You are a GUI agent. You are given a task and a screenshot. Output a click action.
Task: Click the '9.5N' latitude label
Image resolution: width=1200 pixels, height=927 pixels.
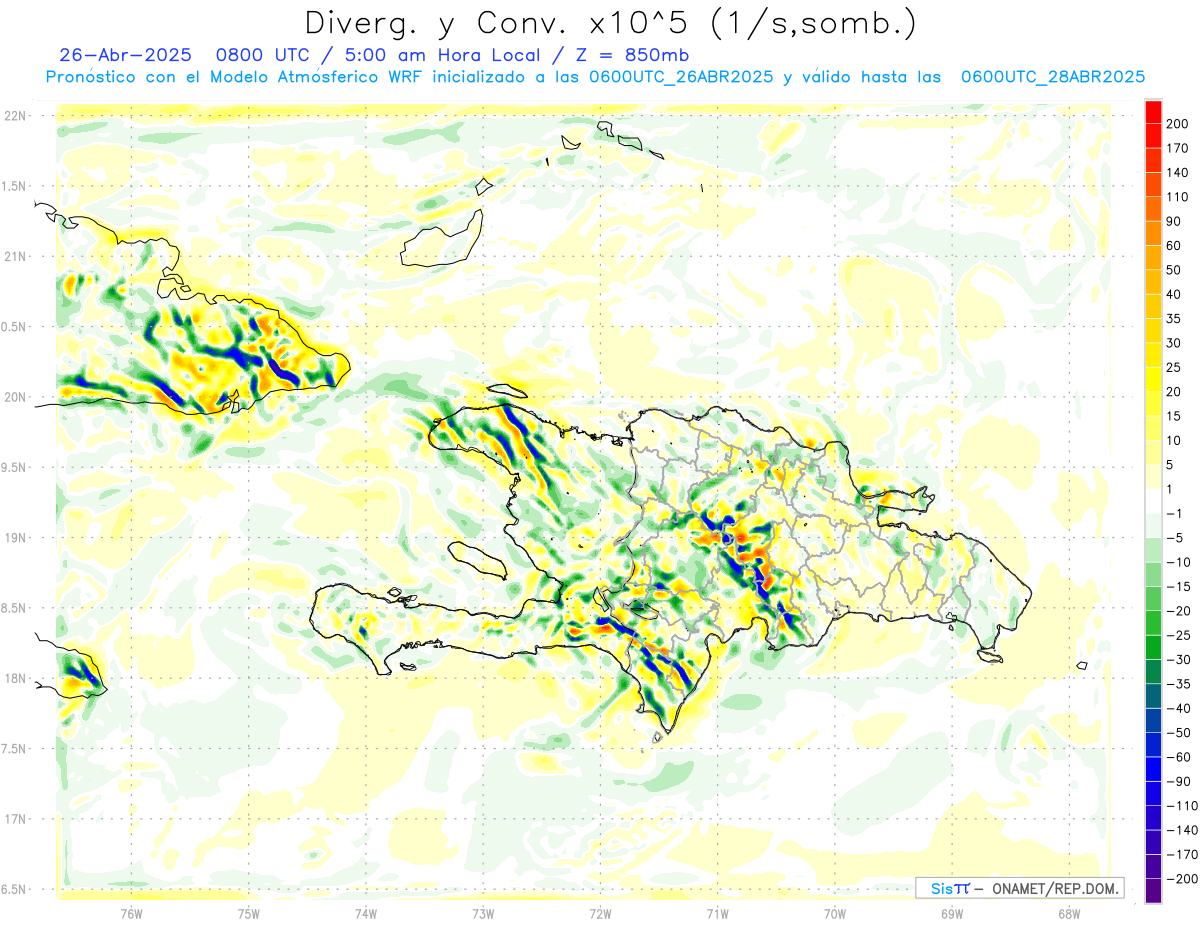[x=14, y=467]
